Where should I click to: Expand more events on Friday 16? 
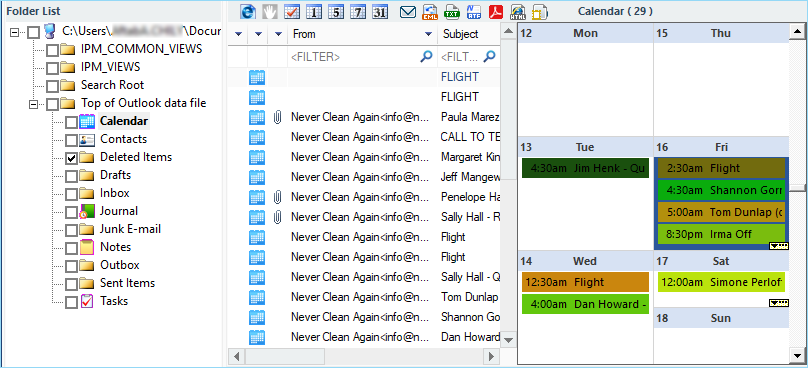click(x=778, y=246)
